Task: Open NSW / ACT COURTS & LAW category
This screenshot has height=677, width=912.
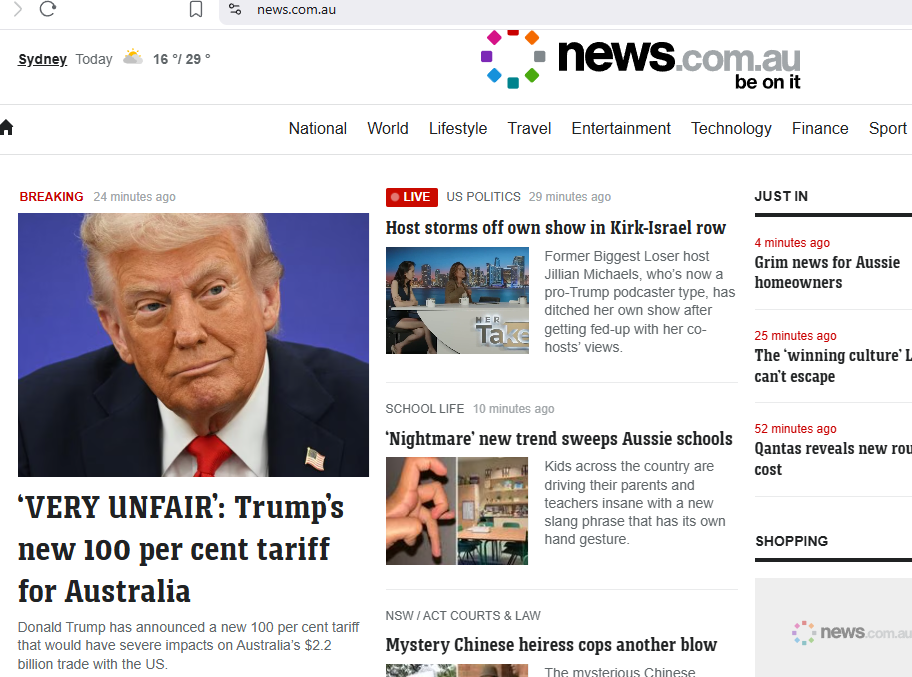Action: (463, 615)
